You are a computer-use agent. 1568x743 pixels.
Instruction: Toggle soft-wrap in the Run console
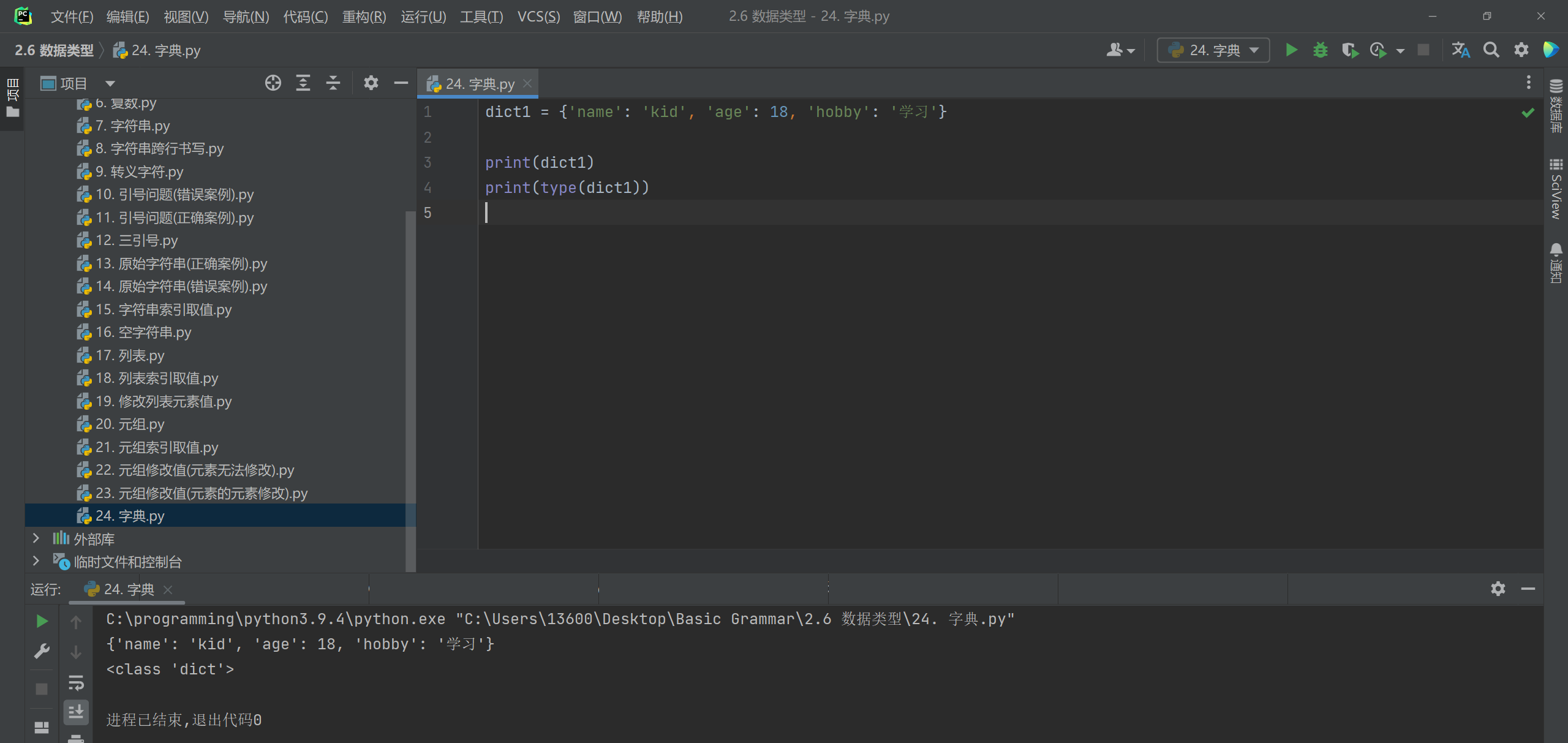pos(76,682)
